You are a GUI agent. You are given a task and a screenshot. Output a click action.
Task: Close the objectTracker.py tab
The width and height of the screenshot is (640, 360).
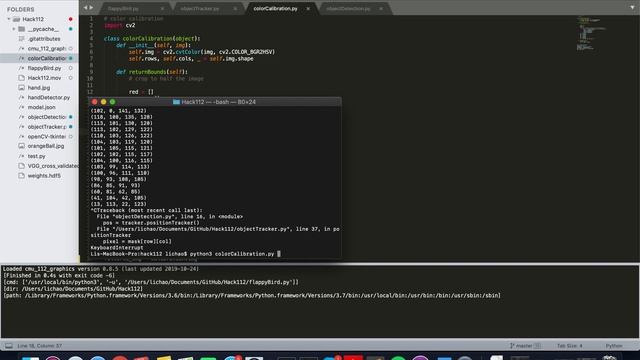click(235, 9)
